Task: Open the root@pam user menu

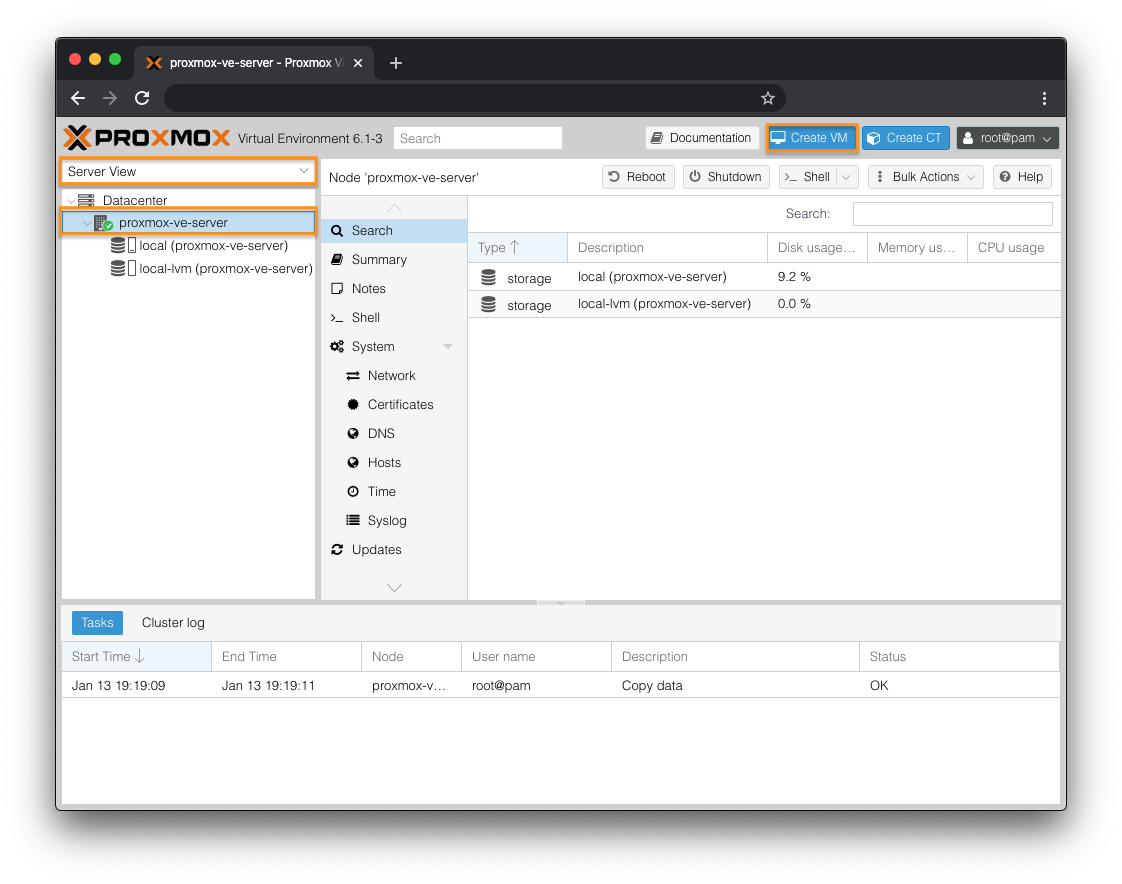Action: 1008,138
